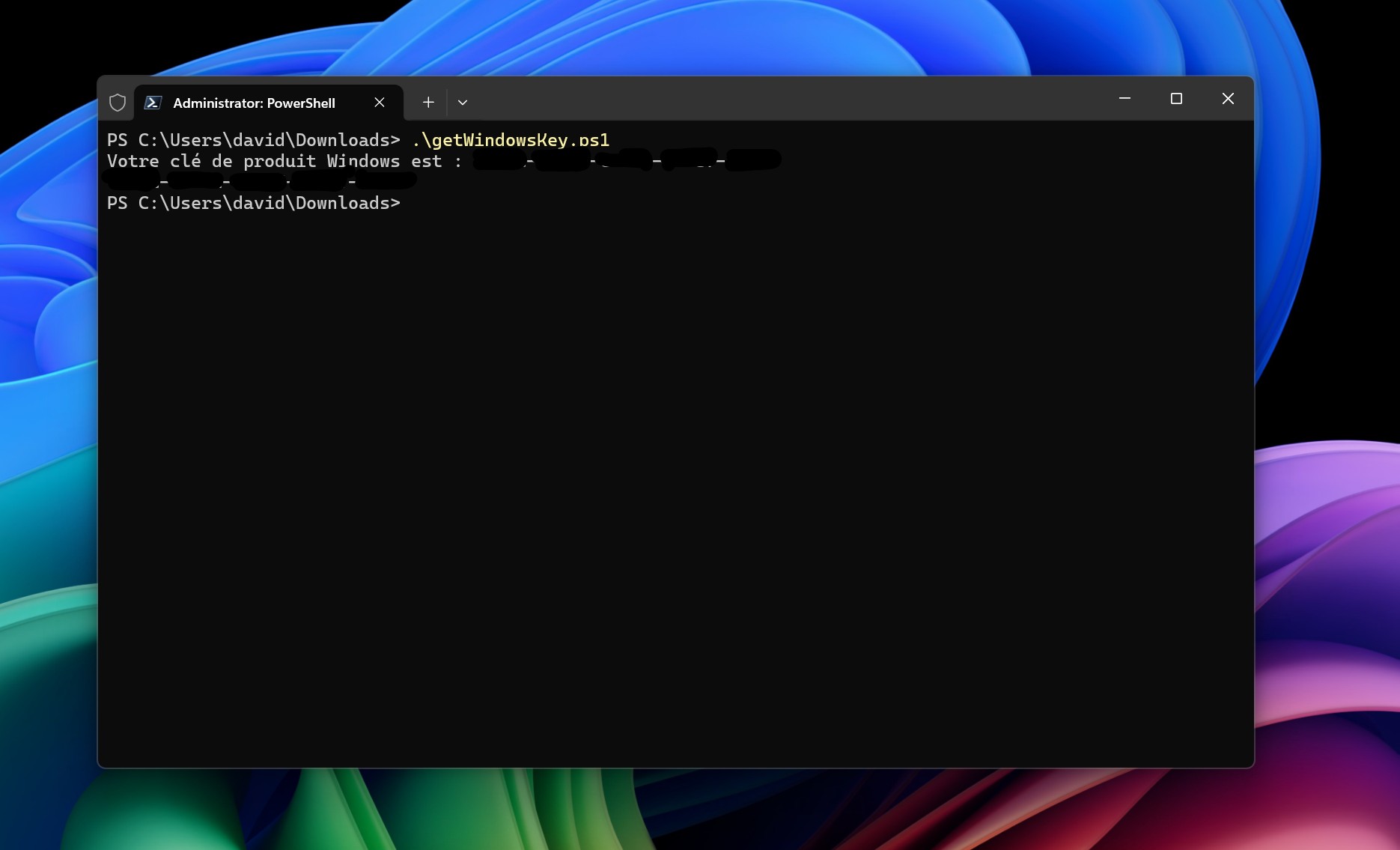Maximize the terminal window
This screenshot has height=850, width=1400.
(1176, 99)
